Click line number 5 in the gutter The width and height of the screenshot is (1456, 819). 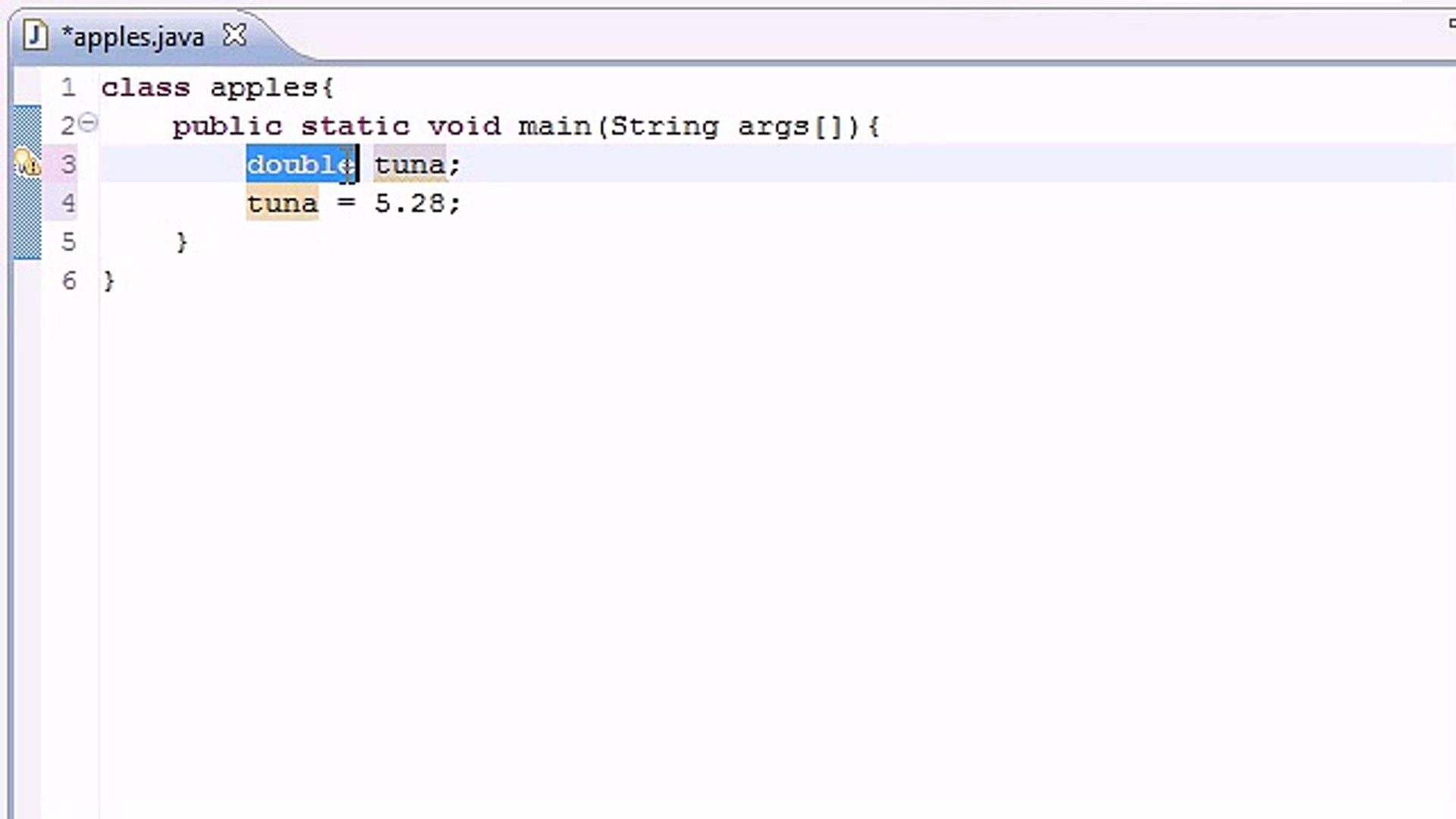tap(68, 242)
